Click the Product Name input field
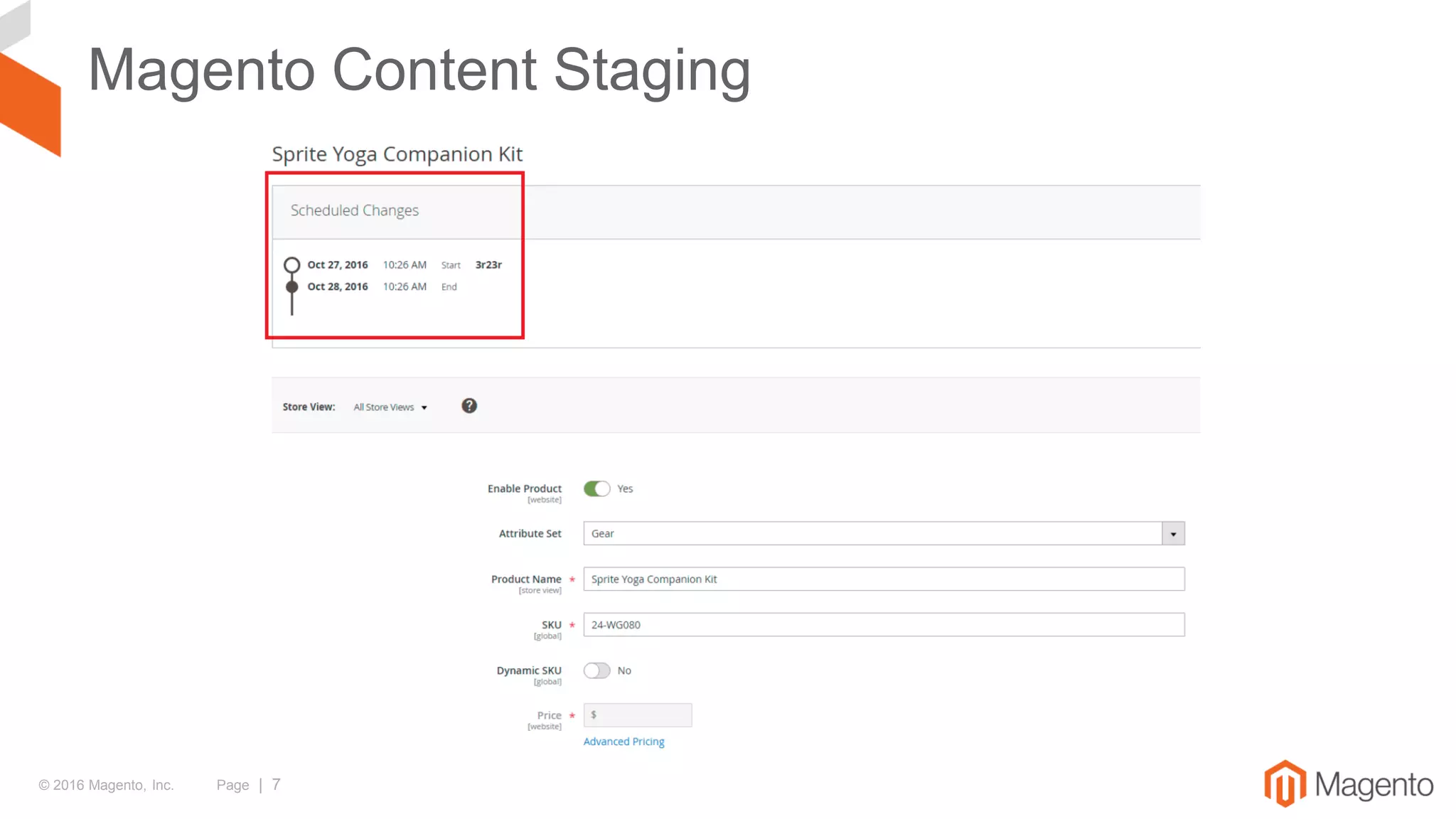This screenshot has width=1456, height=819. point(884,579)
